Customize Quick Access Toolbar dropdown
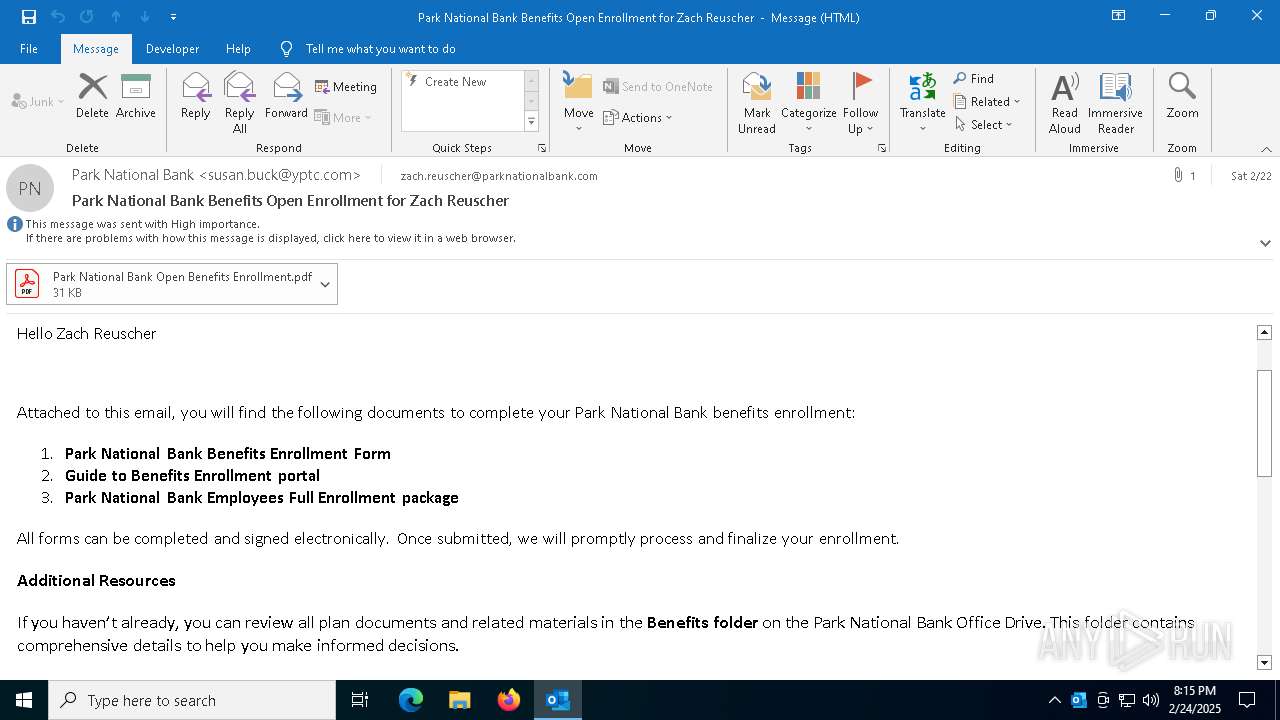Image resolution: width=1280 pixels, height=720 pixels. pos(173,17)
